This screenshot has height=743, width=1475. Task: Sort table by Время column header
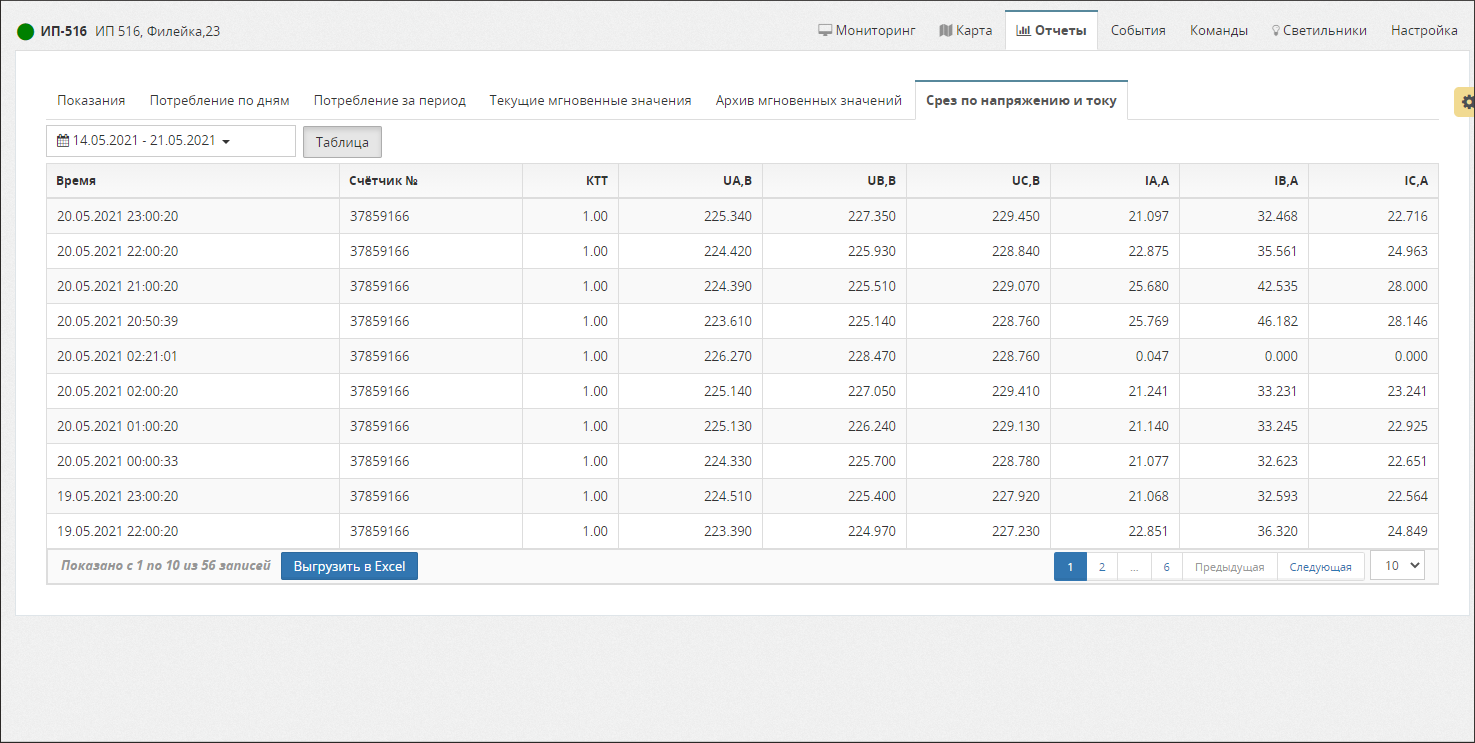coord(76,181)
